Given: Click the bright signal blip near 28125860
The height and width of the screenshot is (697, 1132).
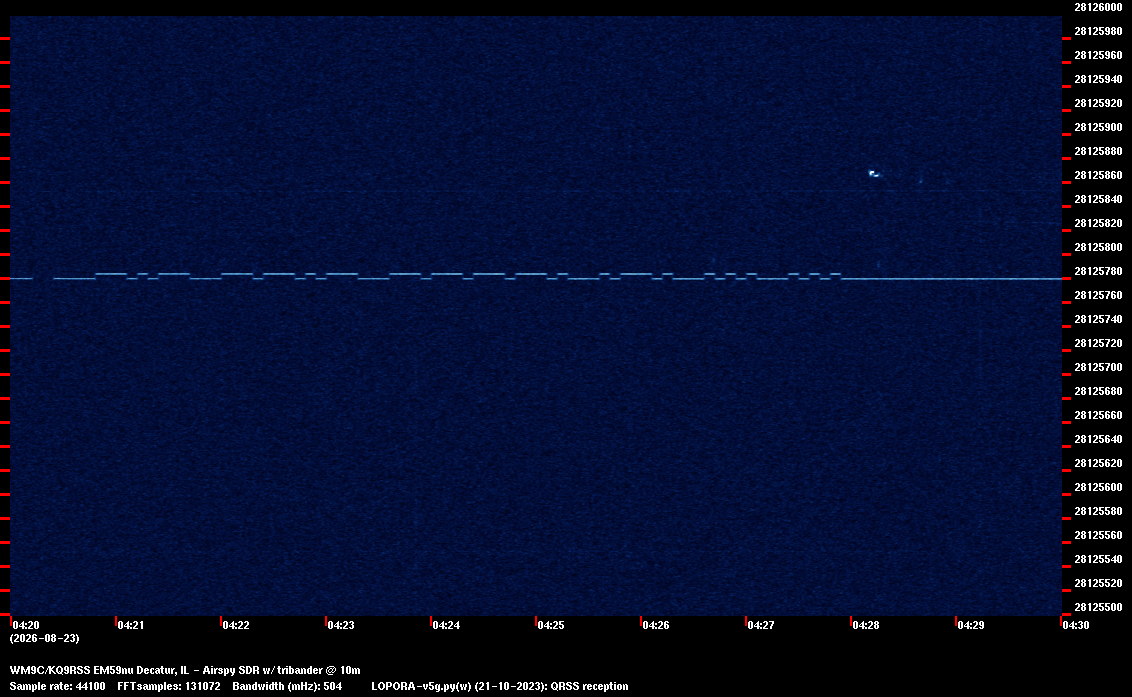Looking at the screenshot, I should point(874,173).
